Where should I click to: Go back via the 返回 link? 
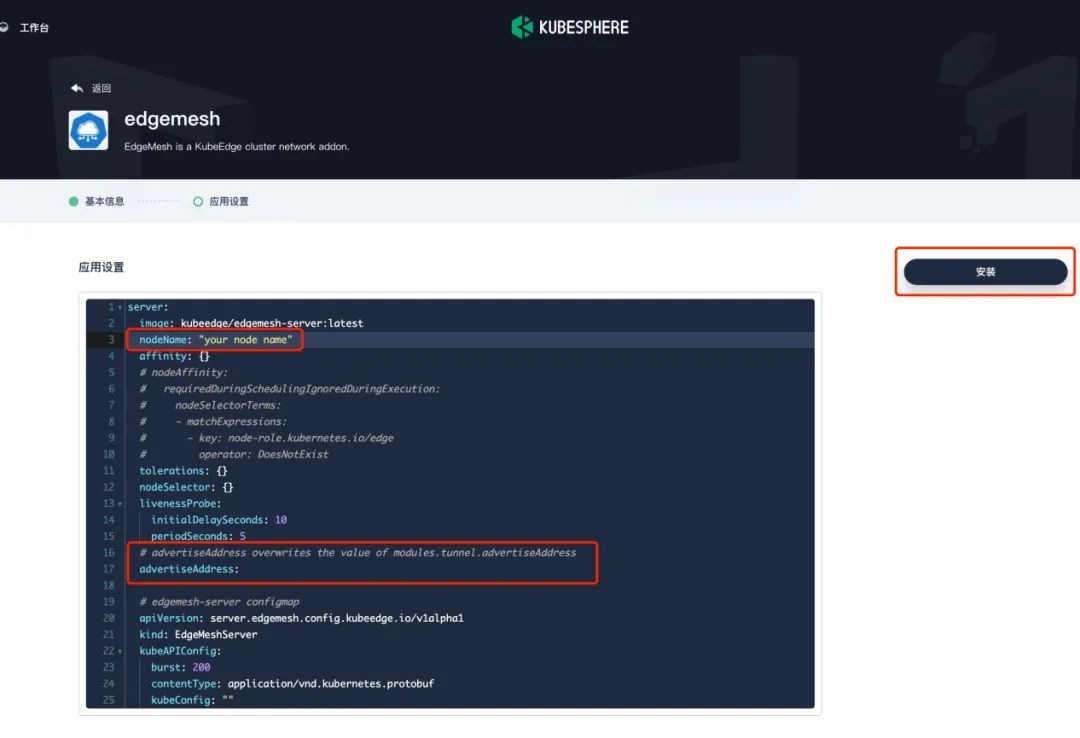click(101, 88)
